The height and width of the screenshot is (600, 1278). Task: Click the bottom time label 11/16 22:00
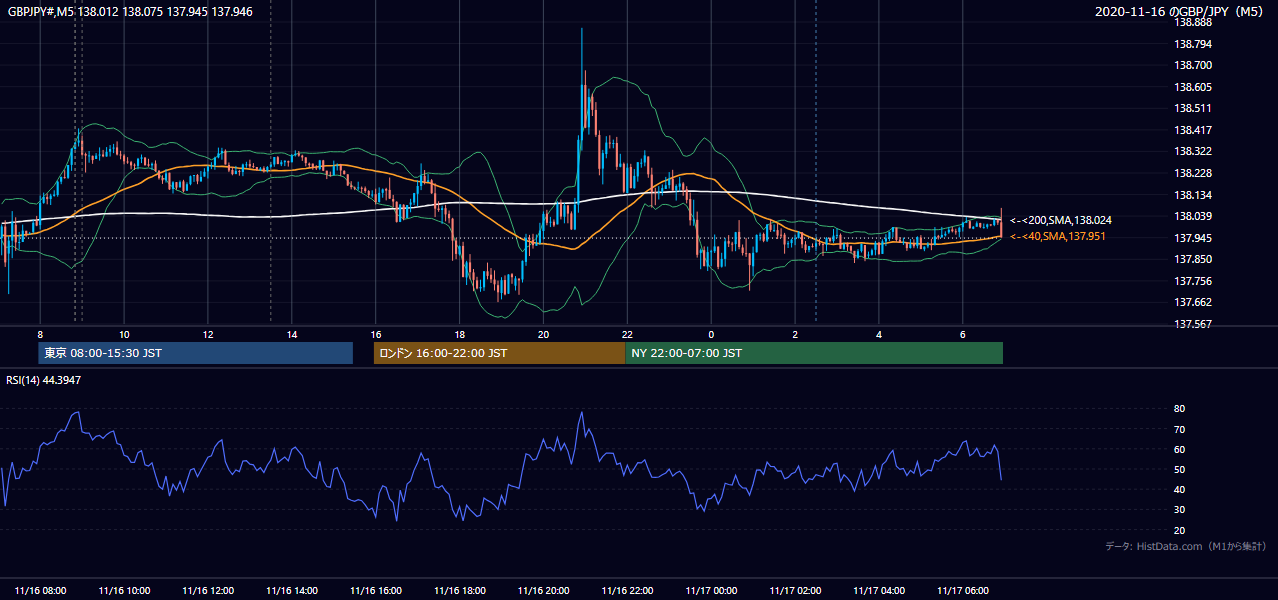point(628,590)
